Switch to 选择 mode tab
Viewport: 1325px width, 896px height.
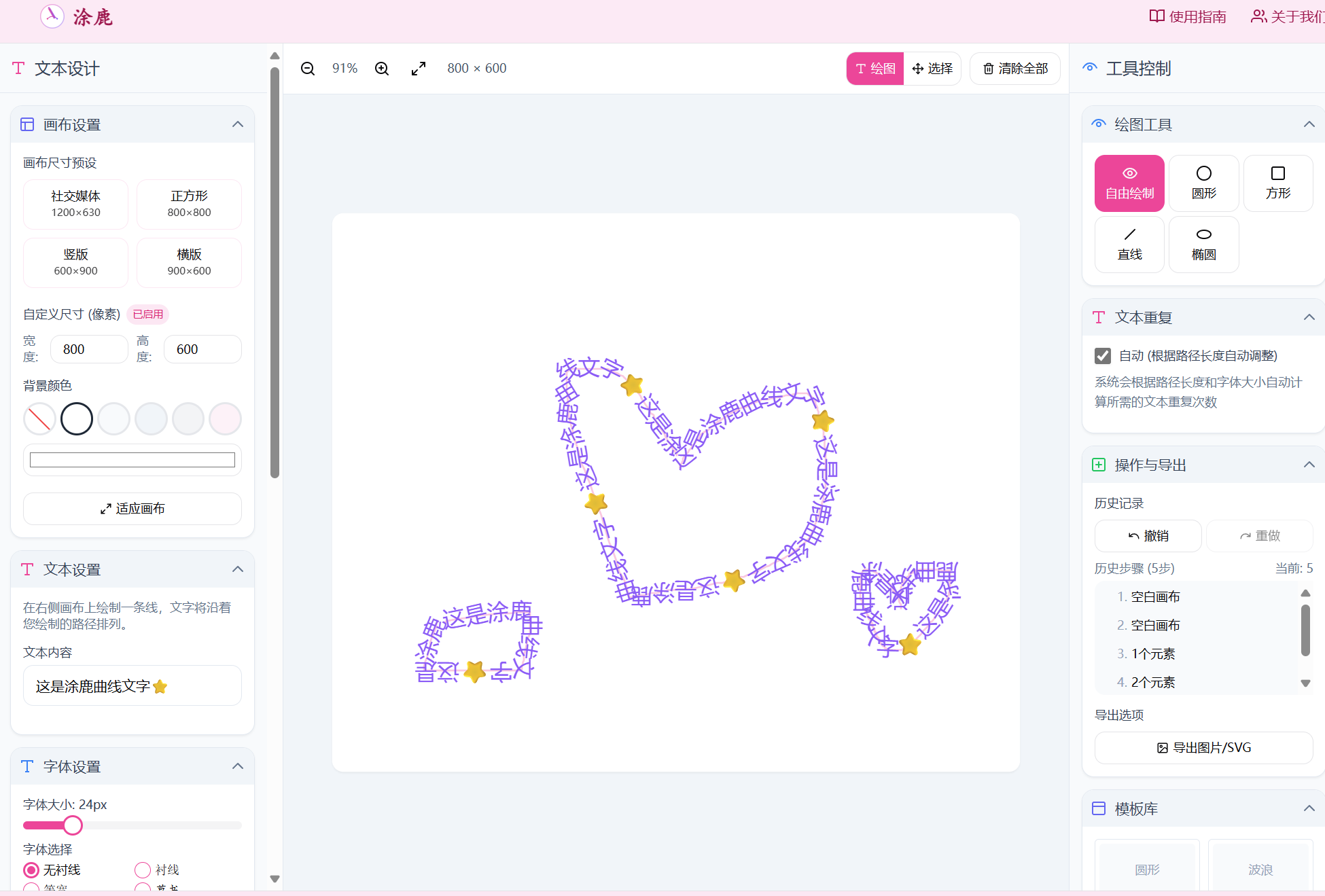pyautogui.click(x=932, y=69)
